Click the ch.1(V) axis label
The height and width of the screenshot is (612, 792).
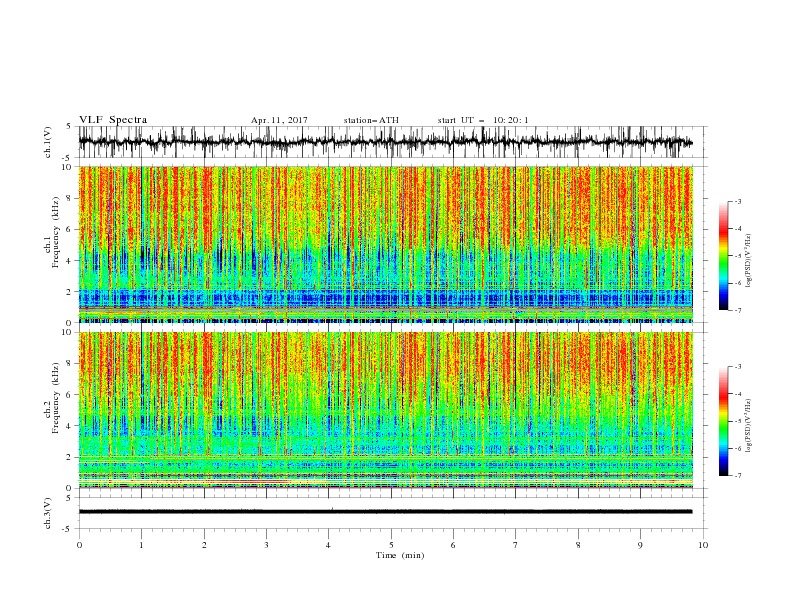click(48, 142)
